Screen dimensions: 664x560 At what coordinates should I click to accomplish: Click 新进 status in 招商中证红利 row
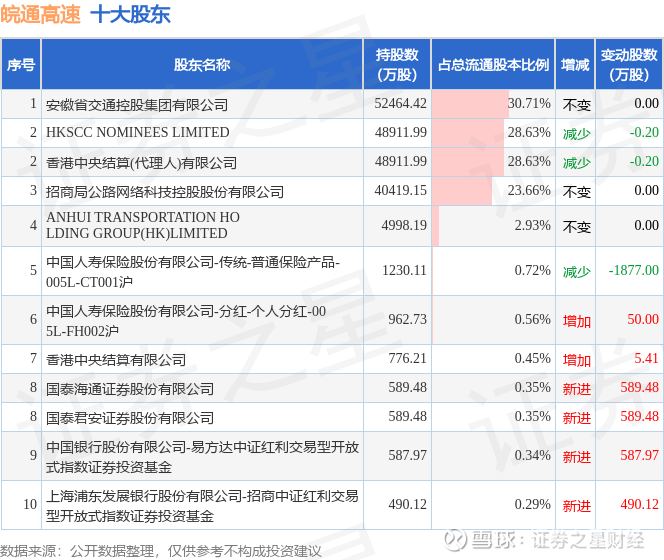click(x=576, y=506)
